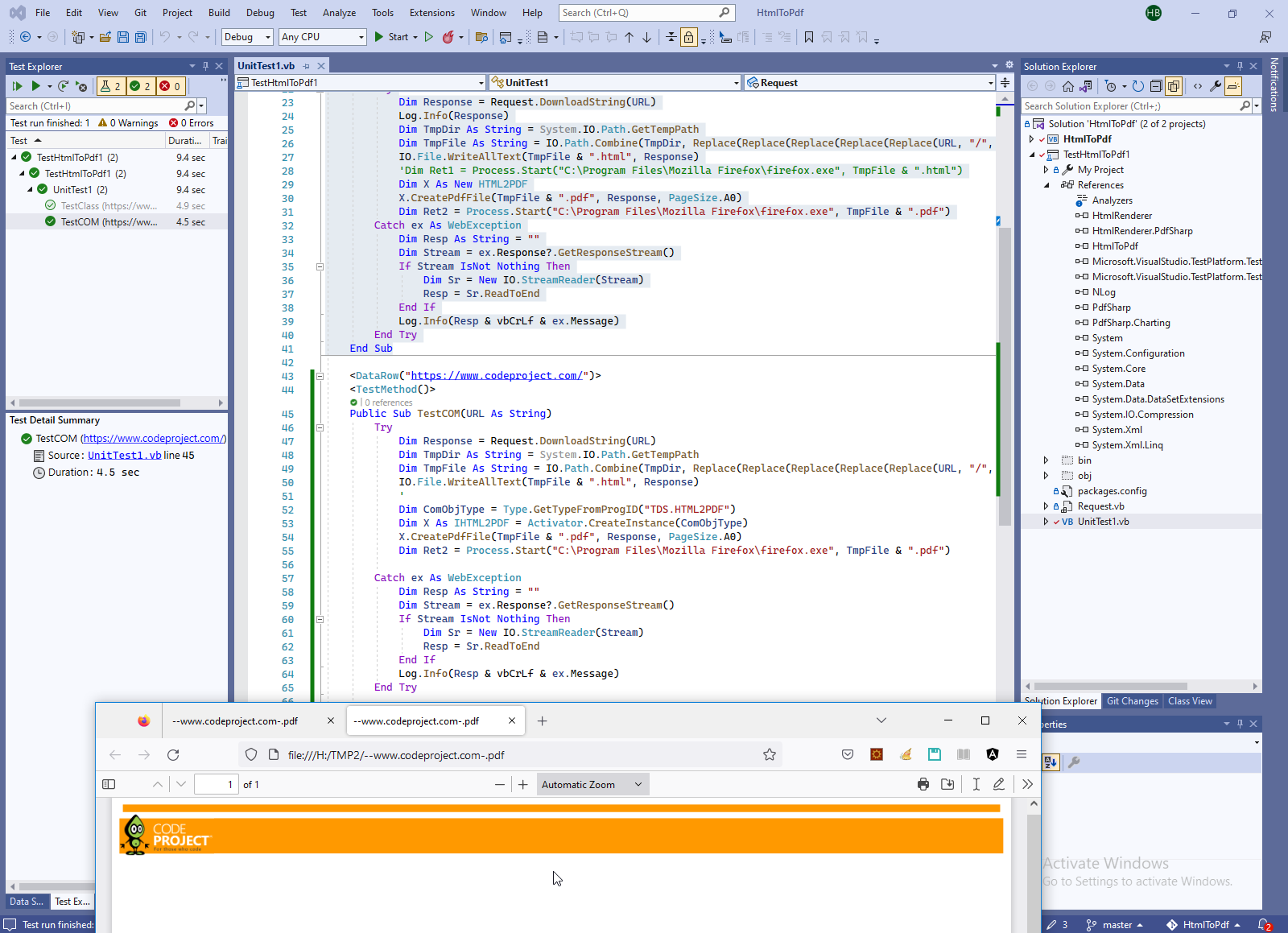The height and width of the screenshot is (933, 1288).
Task: Zoom in on the PDF document
Action: point(523,785)
